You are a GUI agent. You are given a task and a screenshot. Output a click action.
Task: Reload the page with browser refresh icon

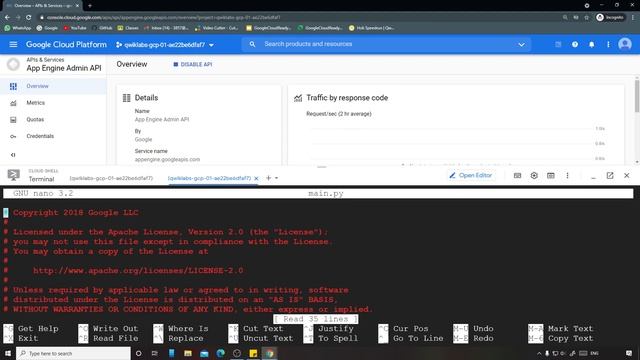click(x=29, y=18)
